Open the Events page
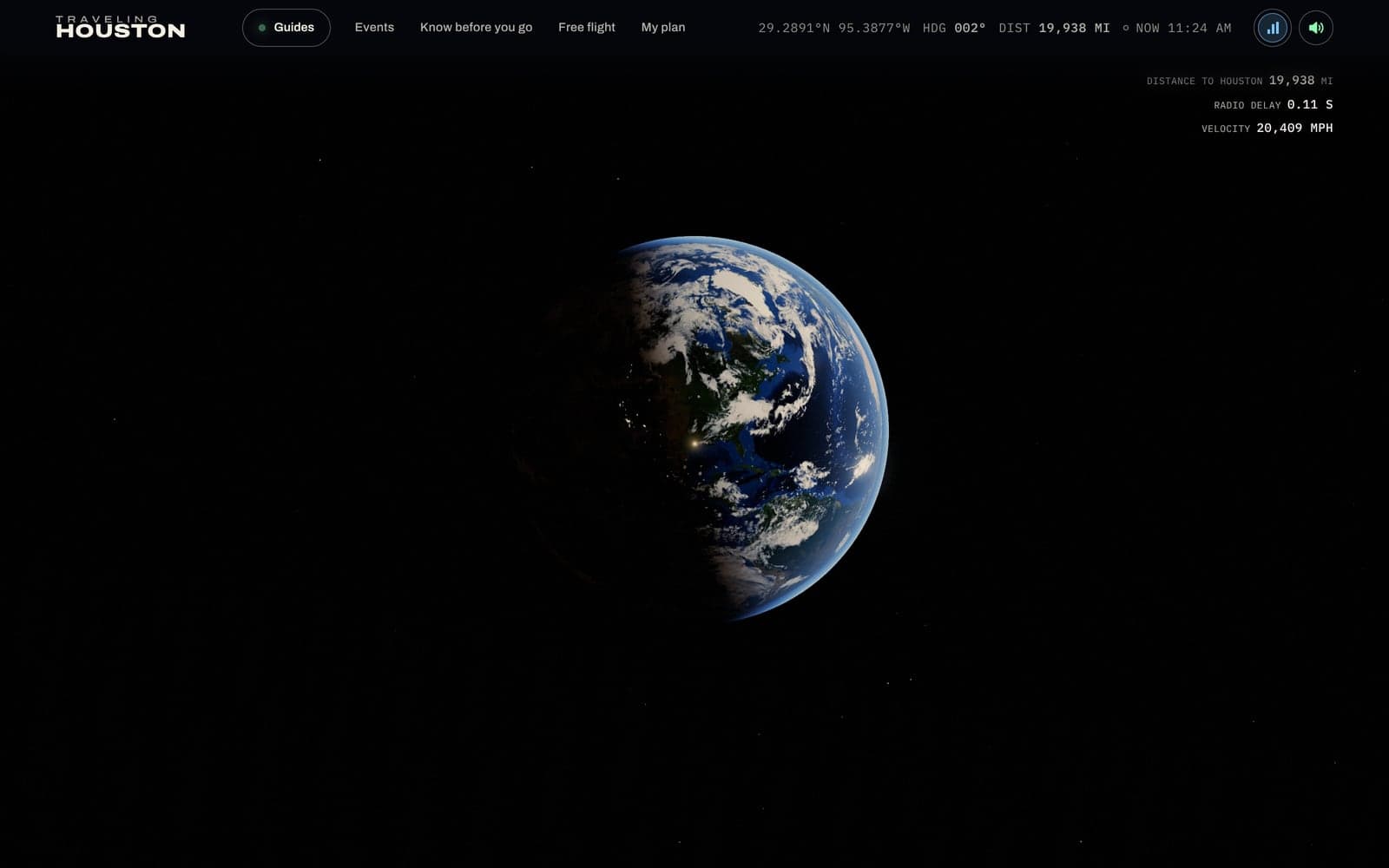 374,28
